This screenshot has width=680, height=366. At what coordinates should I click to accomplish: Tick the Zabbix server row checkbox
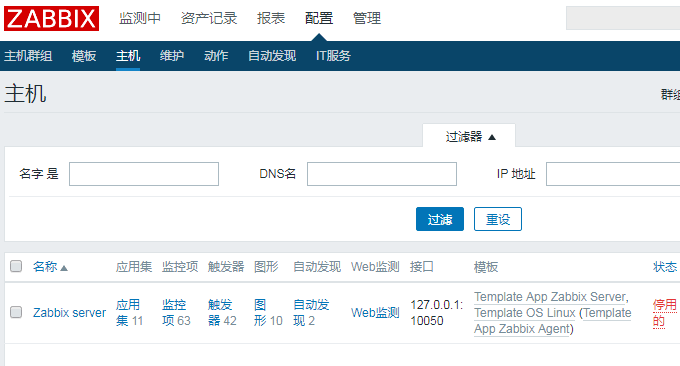[16, 312]
